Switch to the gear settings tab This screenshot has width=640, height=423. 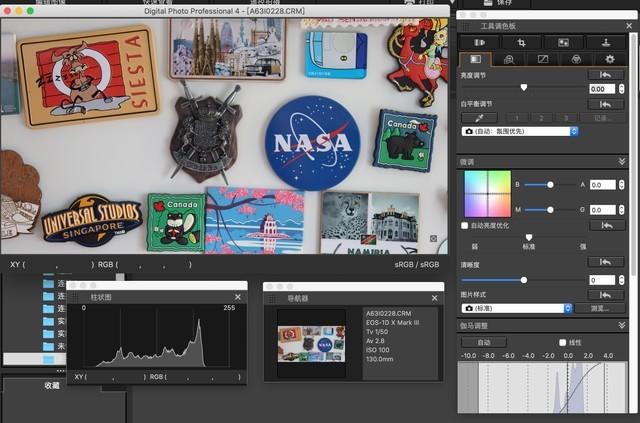610,60
